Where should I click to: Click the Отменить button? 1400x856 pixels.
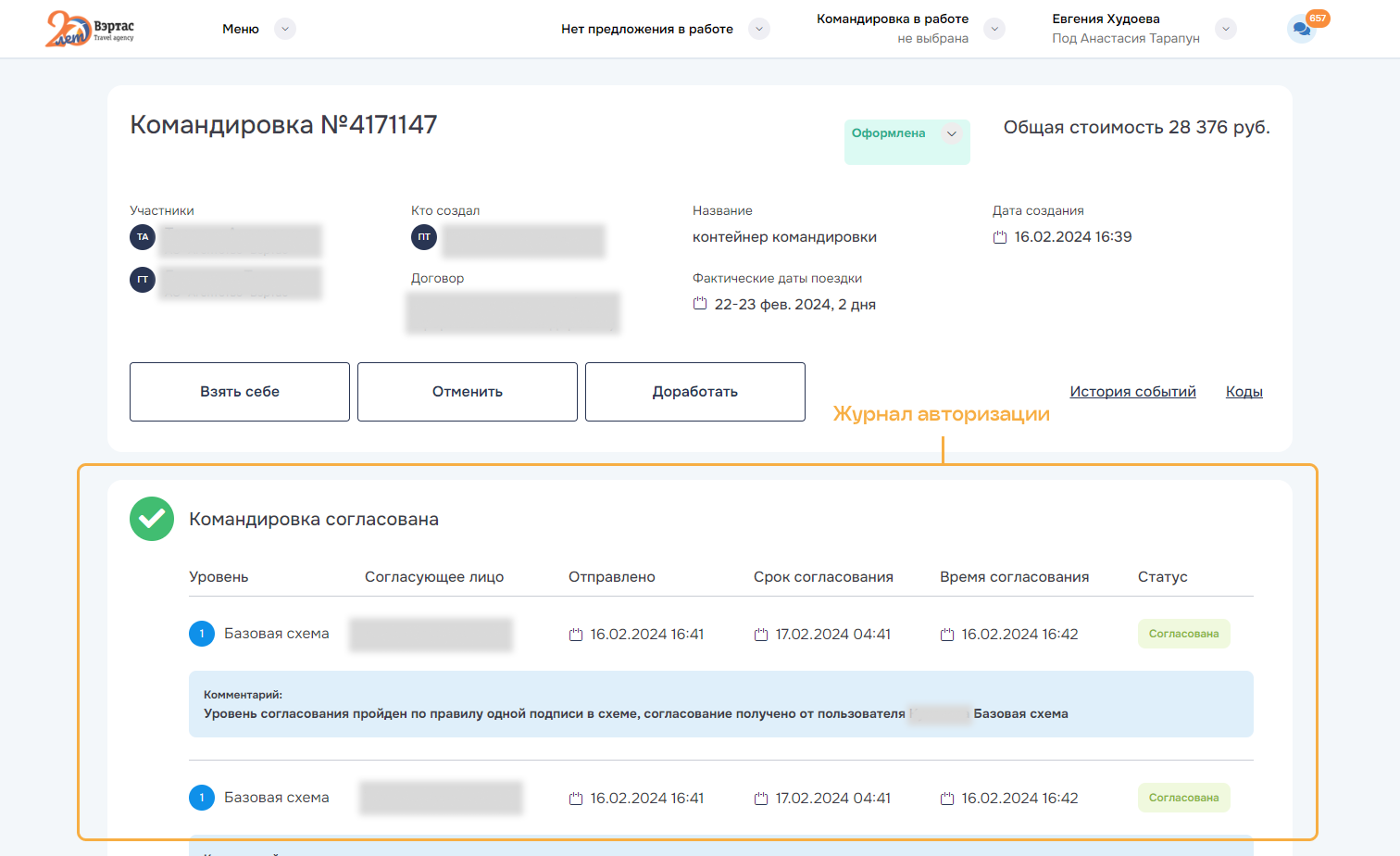pyautogui.click(x=468, y=392)
